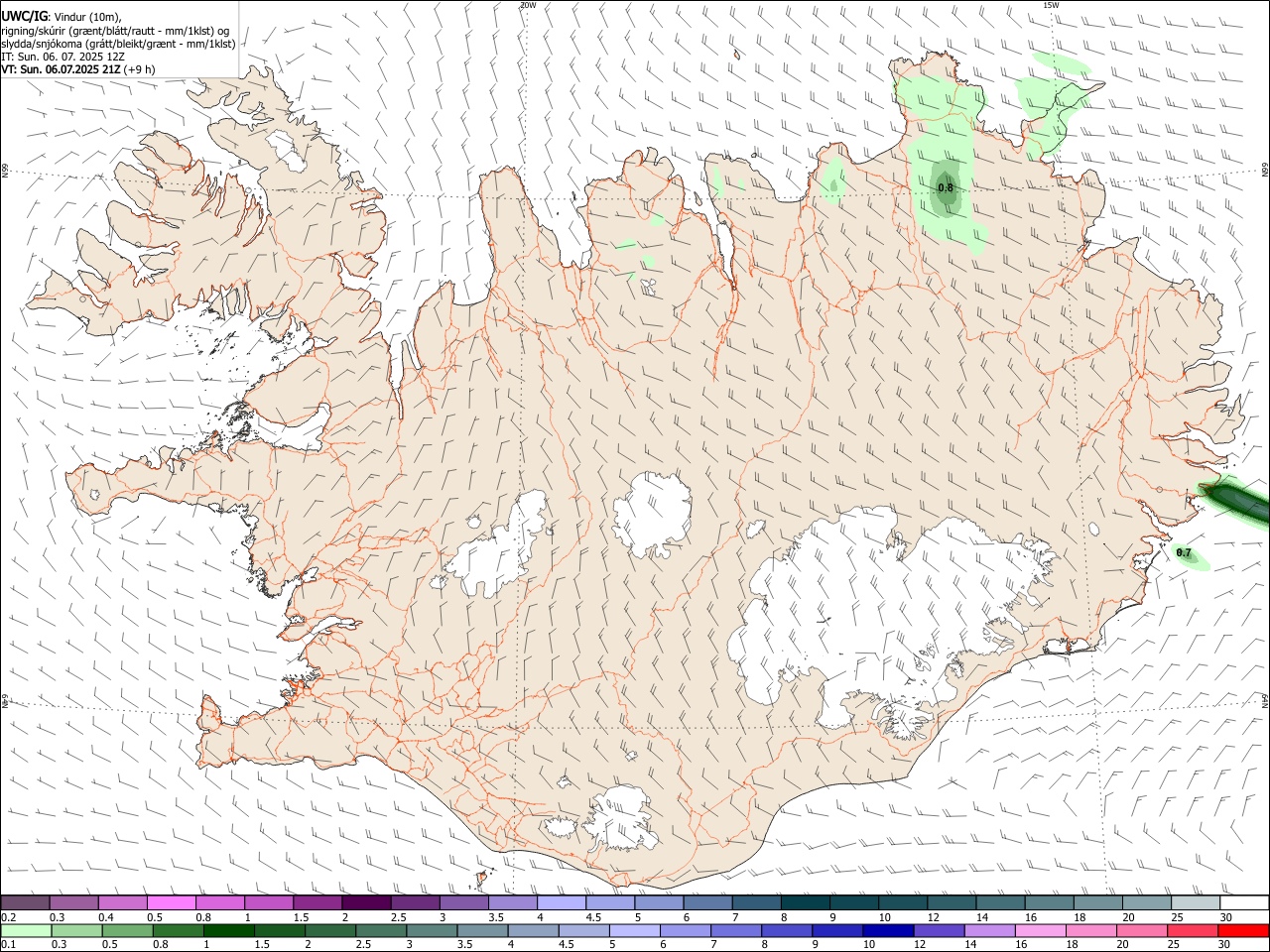The width and height of the screenshot is (1270, 952).
Task: Click the 20W longitude label at the top
Action: [x=528, y=5]
